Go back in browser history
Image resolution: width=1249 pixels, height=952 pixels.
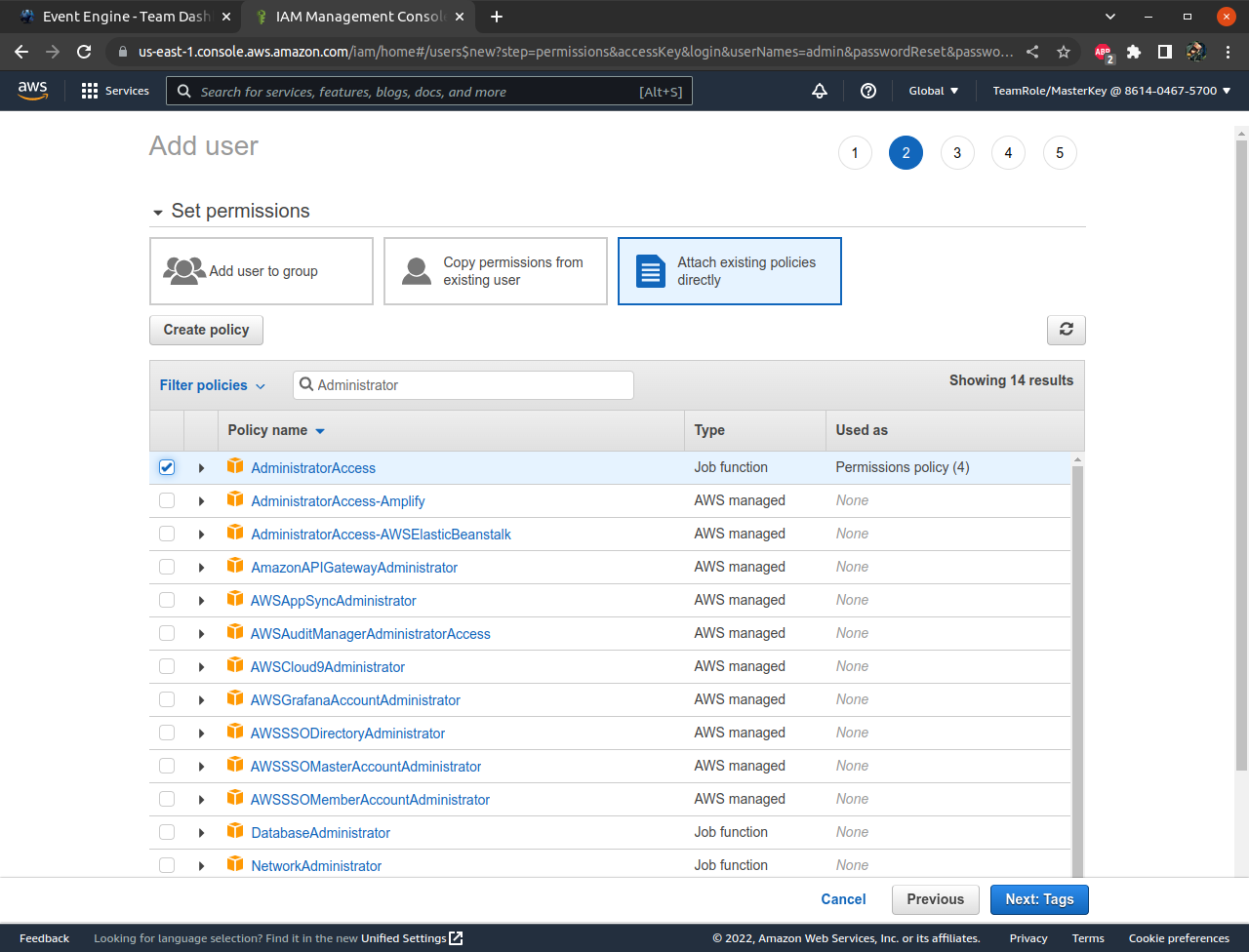21,52
